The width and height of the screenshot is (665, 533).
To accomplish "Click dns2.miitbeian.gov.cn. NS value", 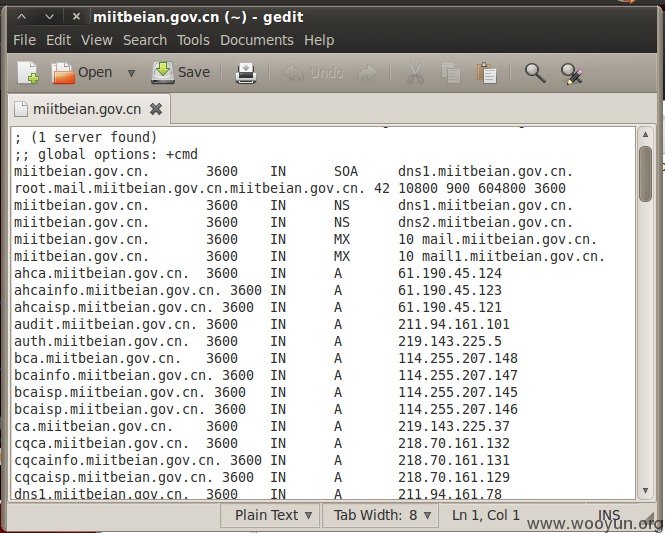I will click(x=486, y=222).
